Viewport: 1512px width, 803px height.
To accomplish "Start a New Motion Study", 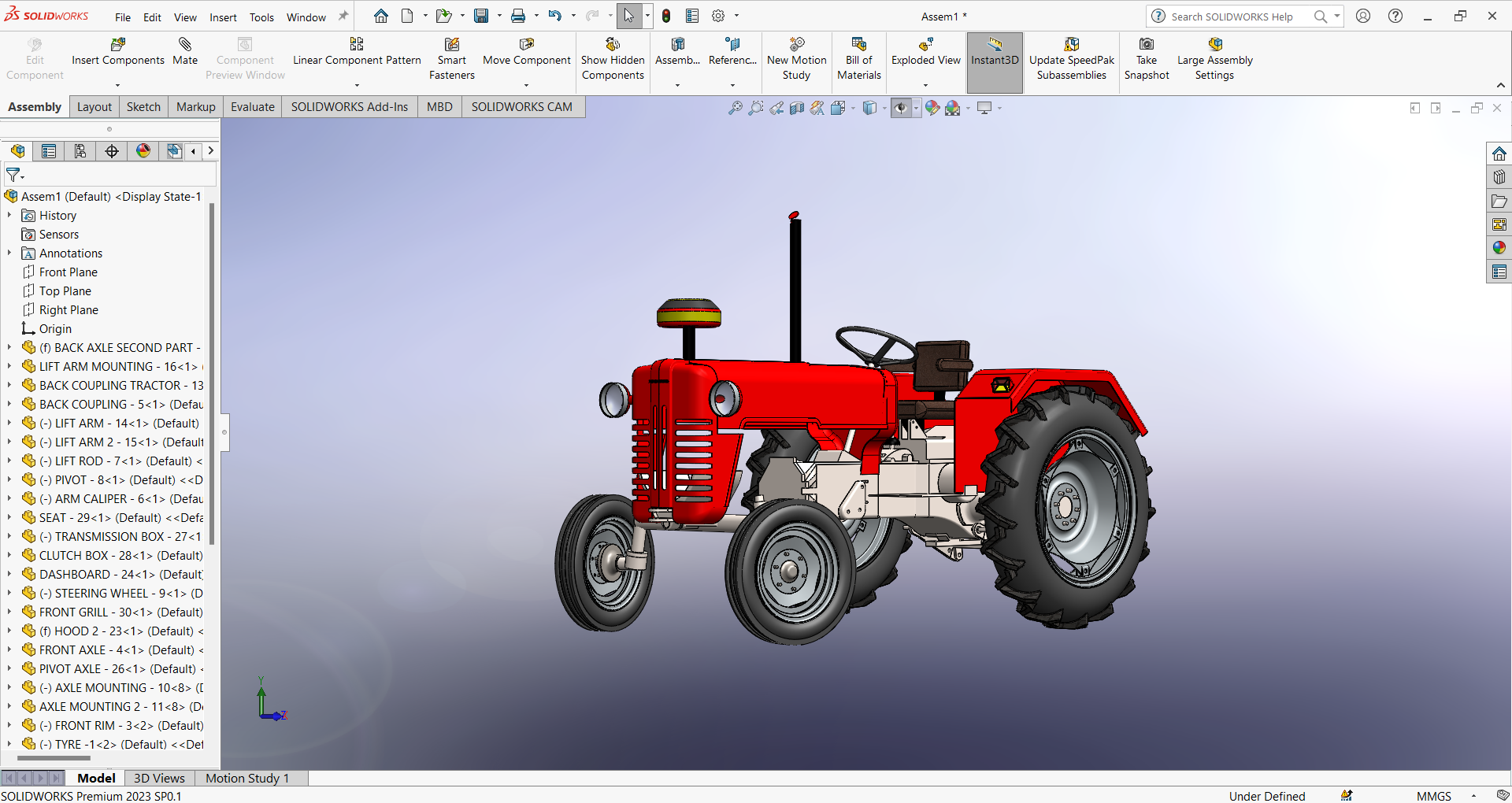I will click(x=797, y=59).
